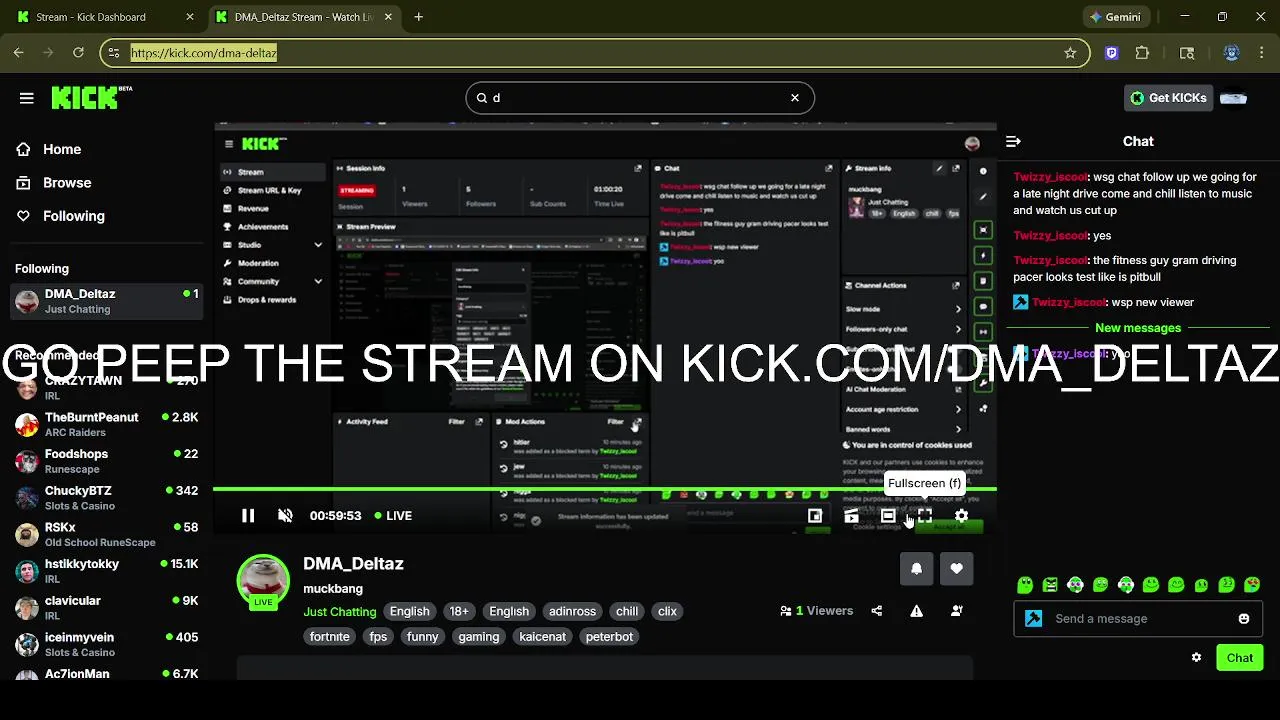Click the Gemini button in Chrome

point(1115,17)
